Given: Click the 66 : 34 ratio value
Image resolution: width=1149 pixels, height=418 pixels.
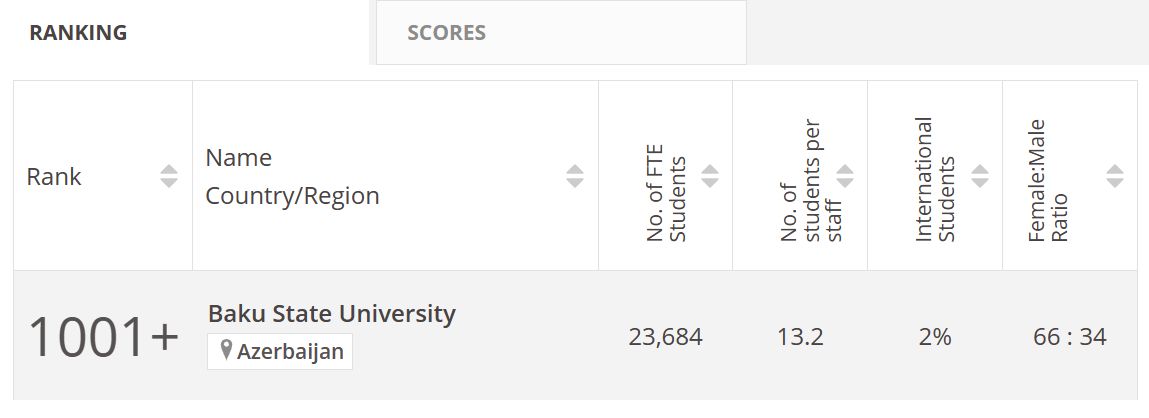Looking at the screenshot, I should coord(1070,337).
